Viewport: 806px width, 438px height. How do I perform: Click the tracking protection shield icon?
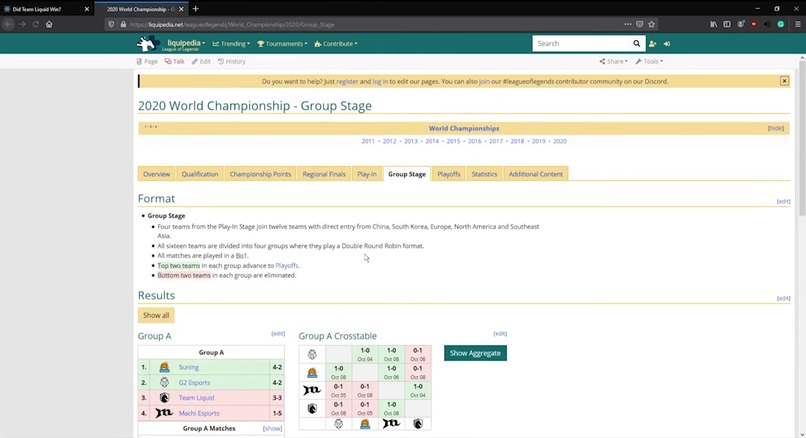click(111, 24)
